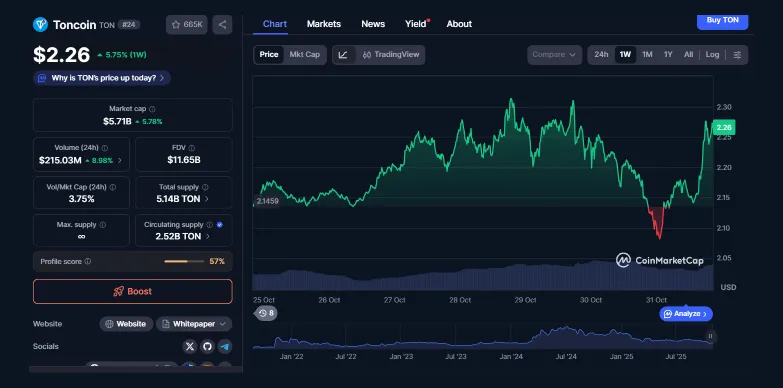Click the Profile score progress bar
The image size is (783, 388).
pyautogui.click(x=184, y=262)
